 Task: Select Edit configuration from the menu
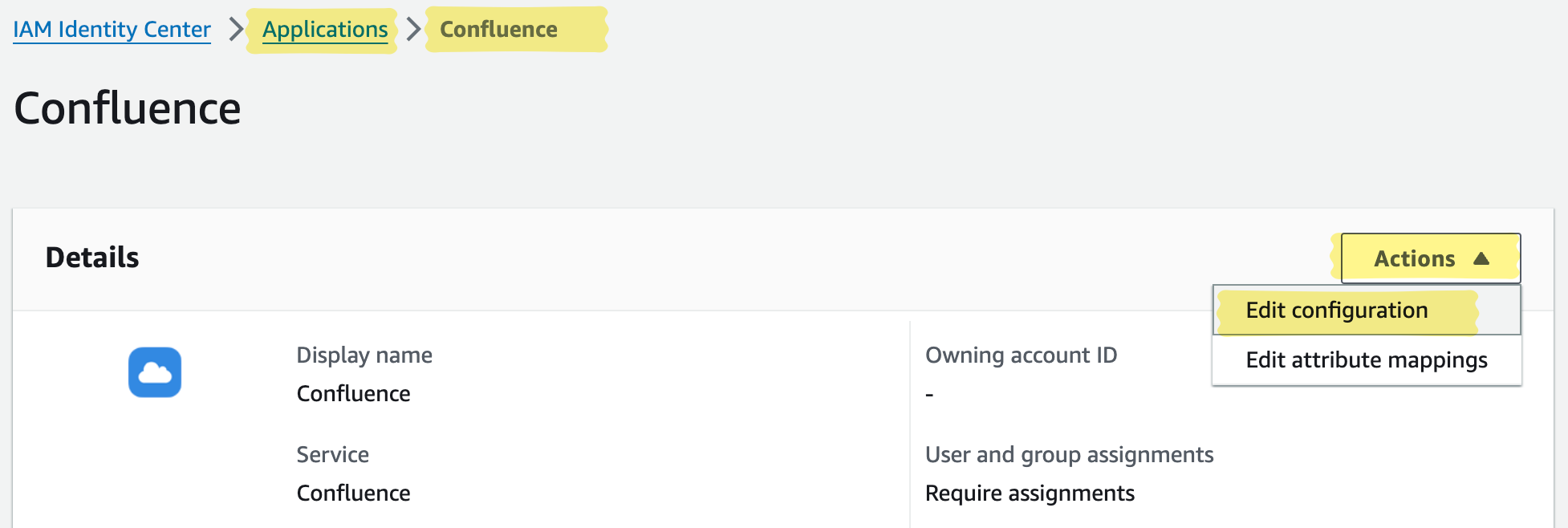click(x=1336, y=310)
